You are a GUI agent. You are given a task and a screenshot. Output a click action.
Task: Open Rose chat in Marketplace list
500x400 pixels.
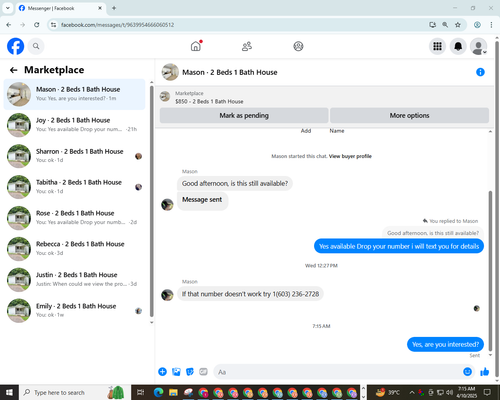74,218
